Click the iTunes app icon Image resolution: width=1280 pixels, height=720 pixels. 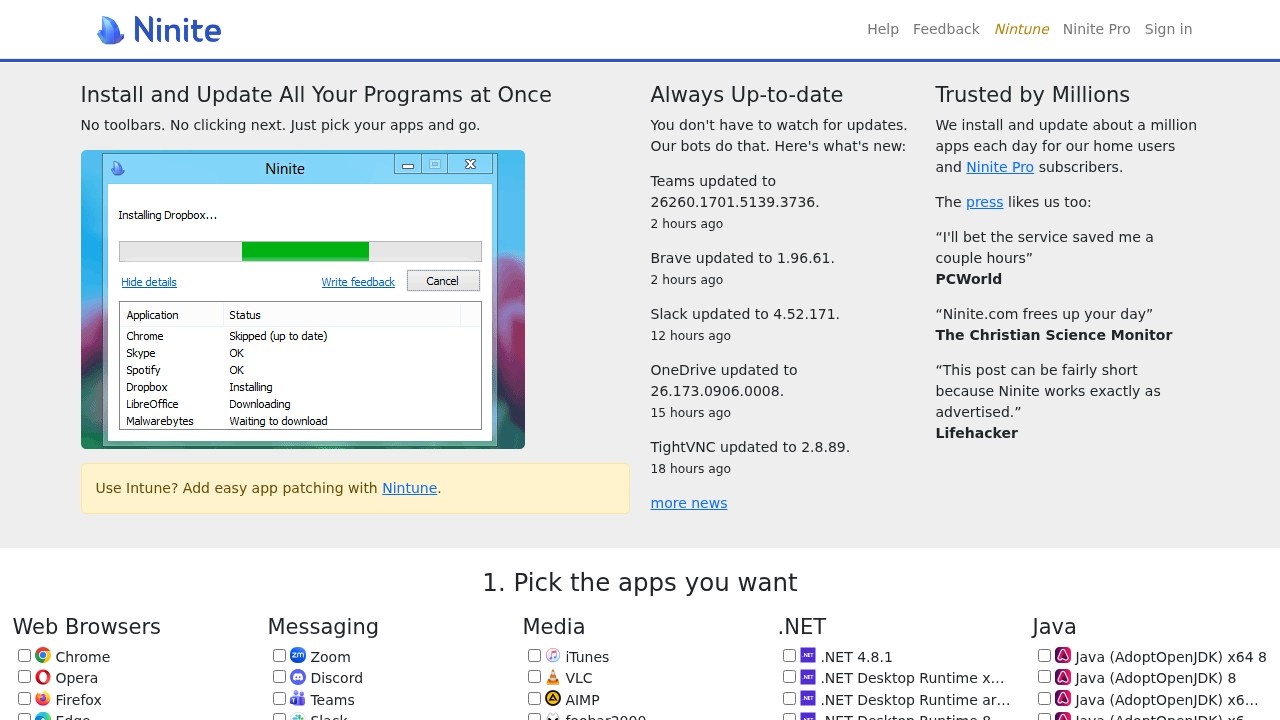point(553,656)
